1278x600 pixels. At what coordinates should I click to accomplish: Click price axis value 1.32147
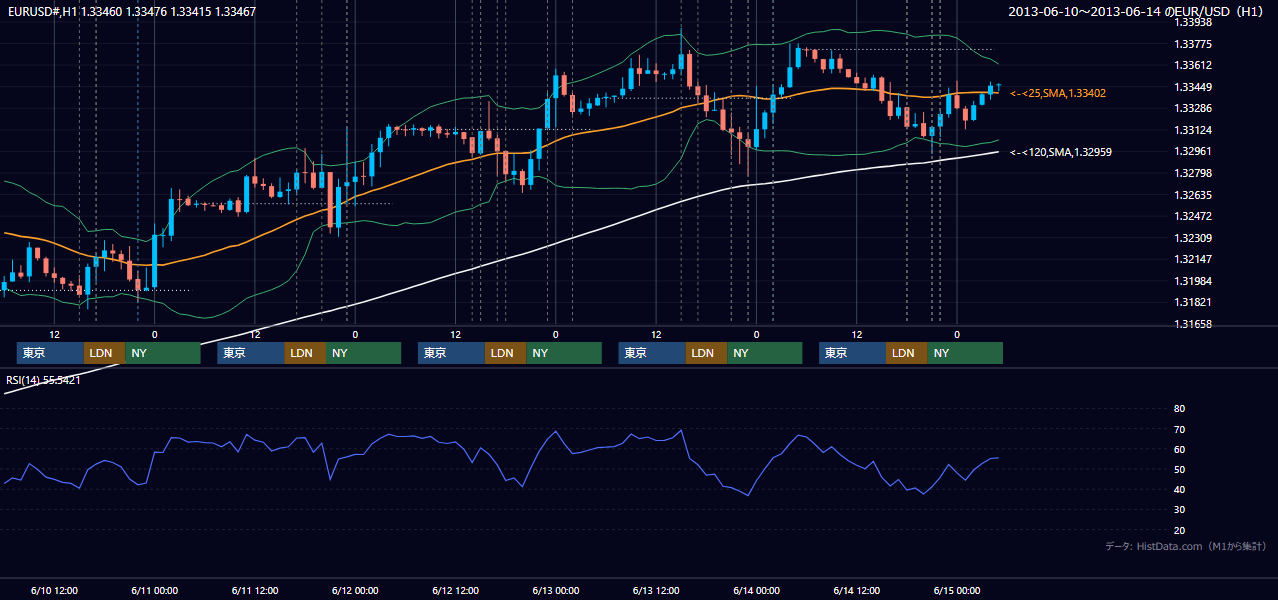pos(1193,259)
